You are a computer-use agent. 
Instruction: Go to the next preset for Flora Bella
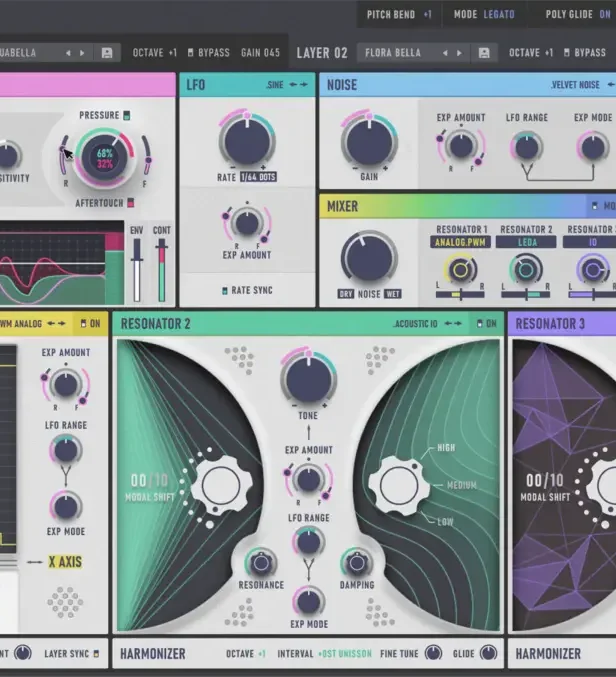pyautogui.click(x=459, y=53)
